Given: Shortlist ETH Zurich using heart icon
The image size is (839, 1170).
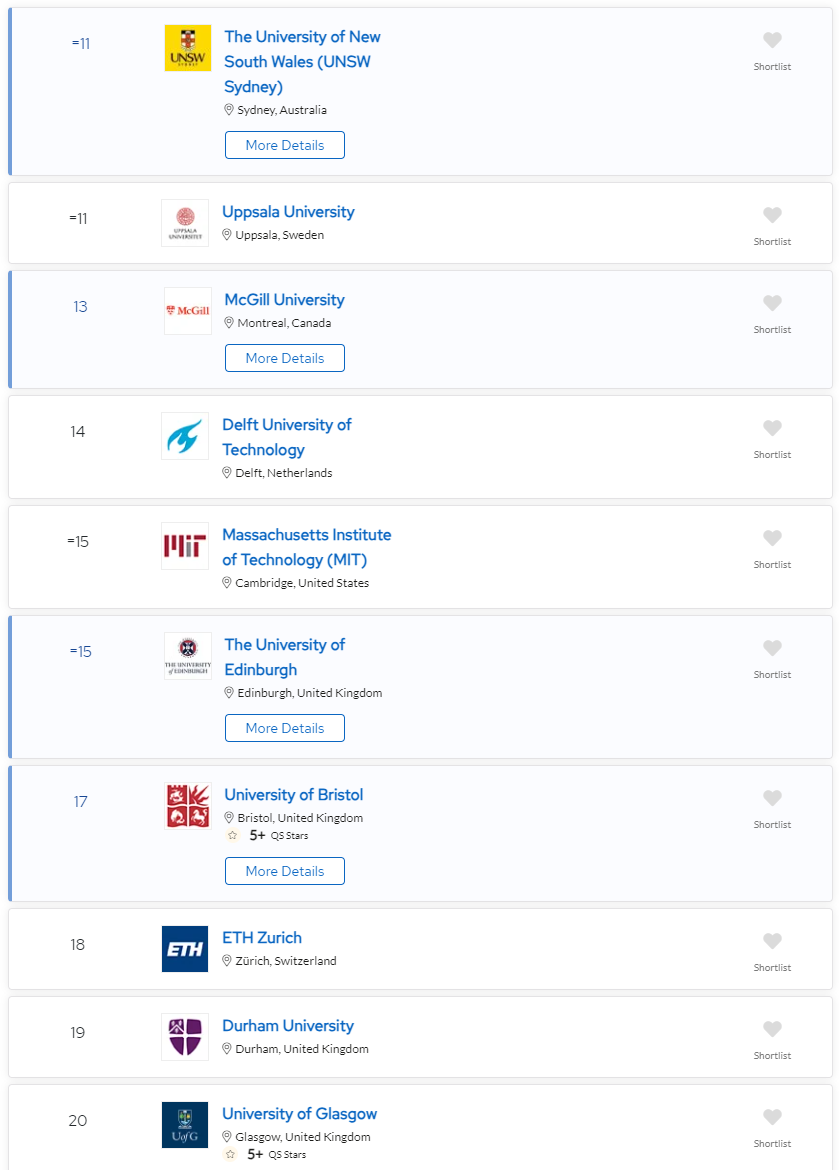Looking at the screenshot, I should [772, 942].
